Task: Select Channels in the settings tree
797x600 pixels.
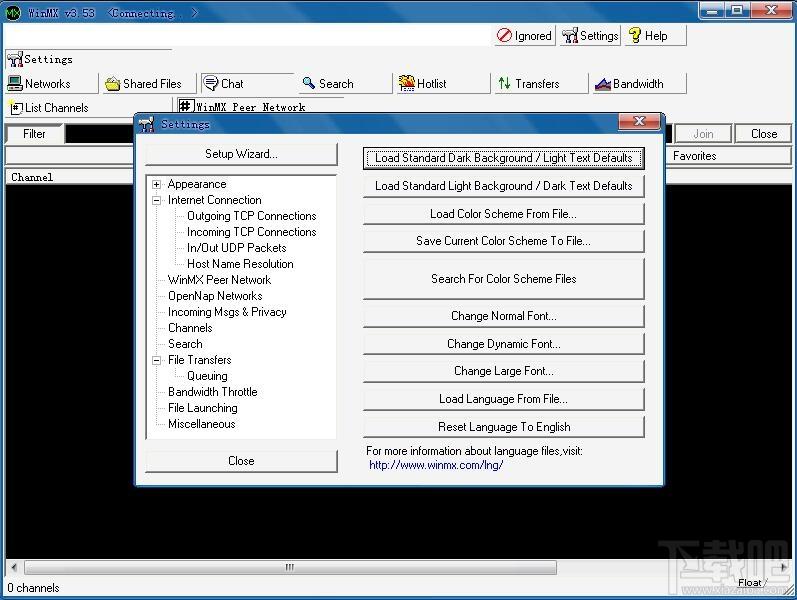Action: pyautogui.click(x=190, y=328)
